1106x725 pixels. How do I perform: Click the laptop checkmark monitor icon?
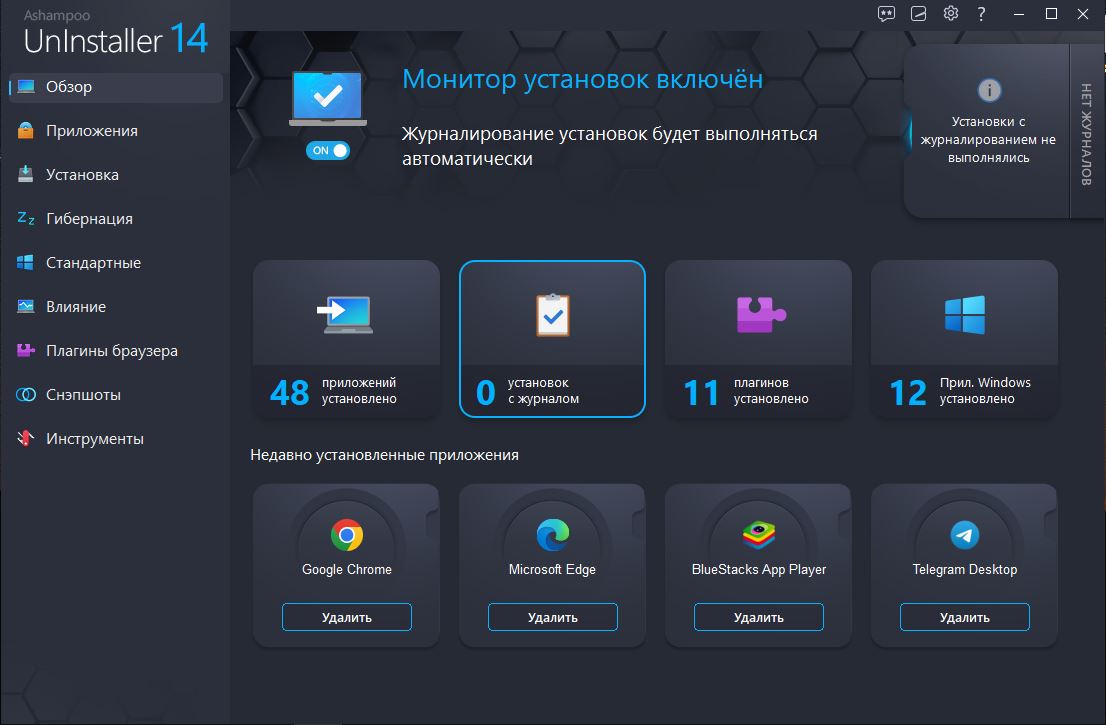(x=327, y=99)
